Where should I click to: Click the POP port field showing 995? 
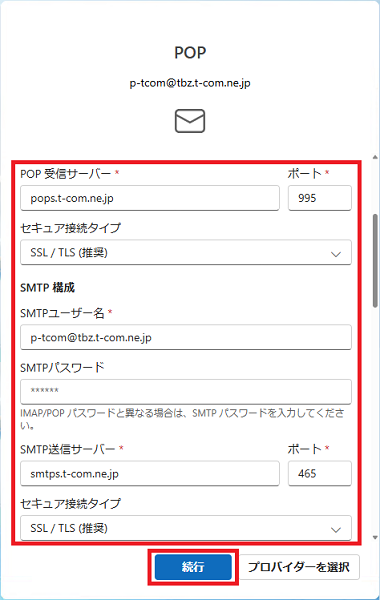pyautogui.click(x=320, y=198)
